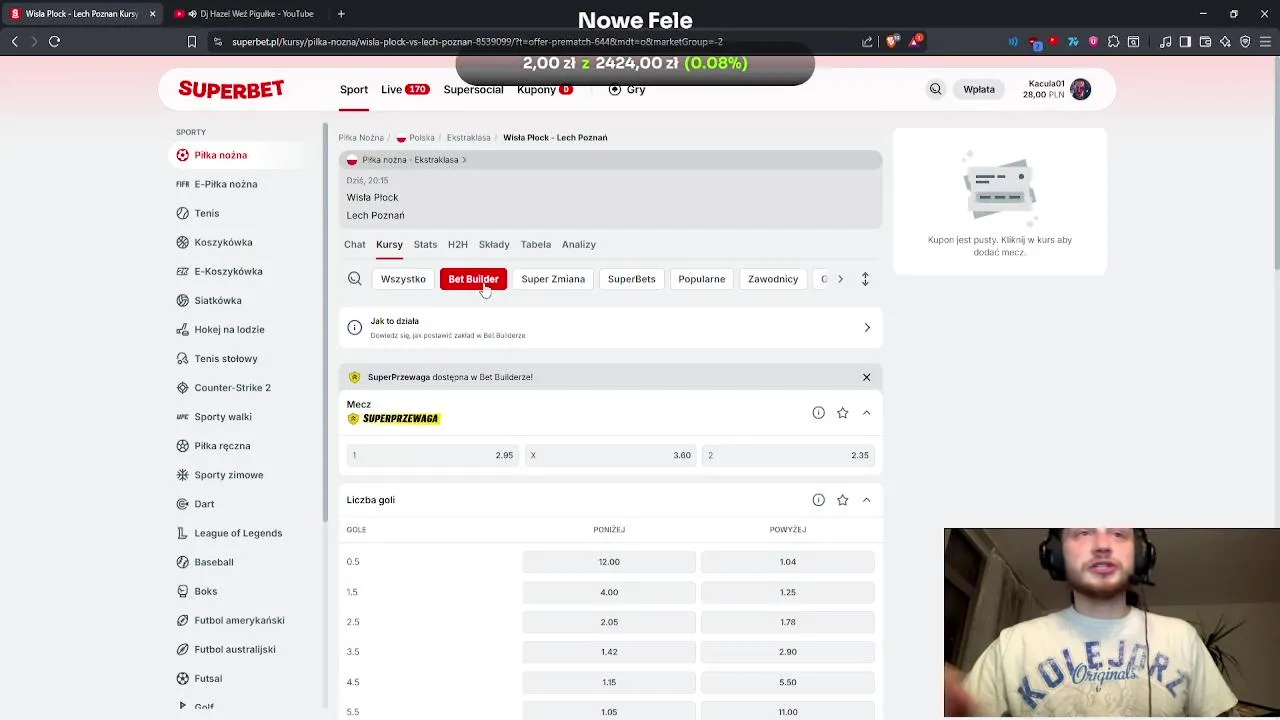
Task: Switch to Sport main tab
Action: click(354, 90)
